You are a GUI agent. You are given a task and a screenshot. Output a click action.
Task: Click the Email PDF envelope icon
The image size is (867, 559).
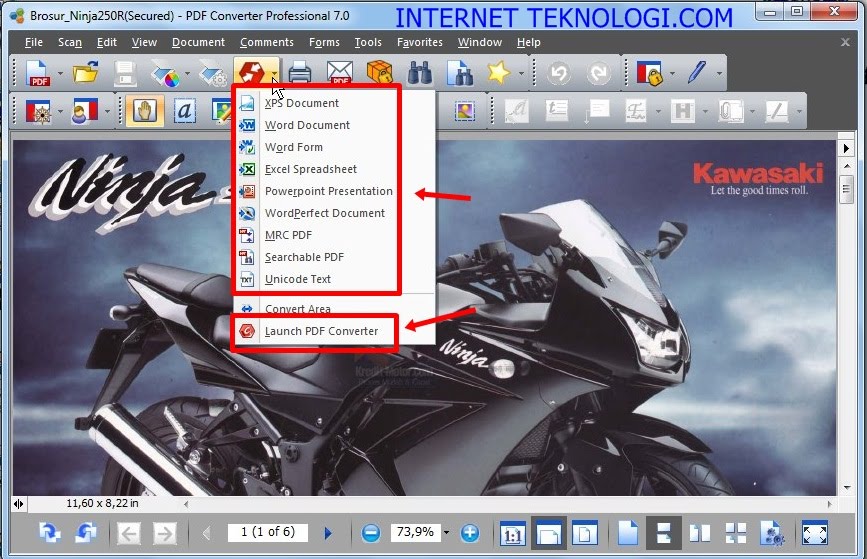point(340,73)
